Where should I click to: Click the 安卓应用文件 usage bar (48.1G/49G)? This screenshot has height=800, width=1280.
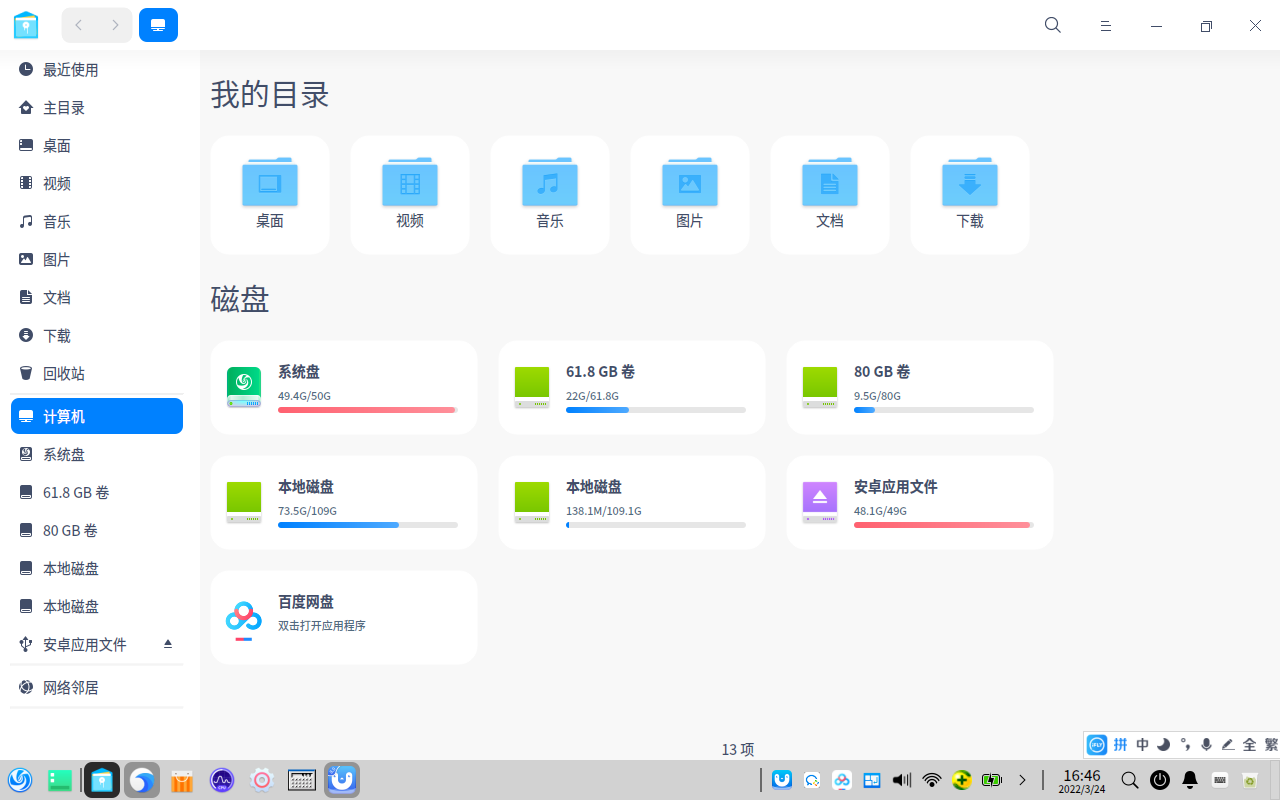click(944, 525)
